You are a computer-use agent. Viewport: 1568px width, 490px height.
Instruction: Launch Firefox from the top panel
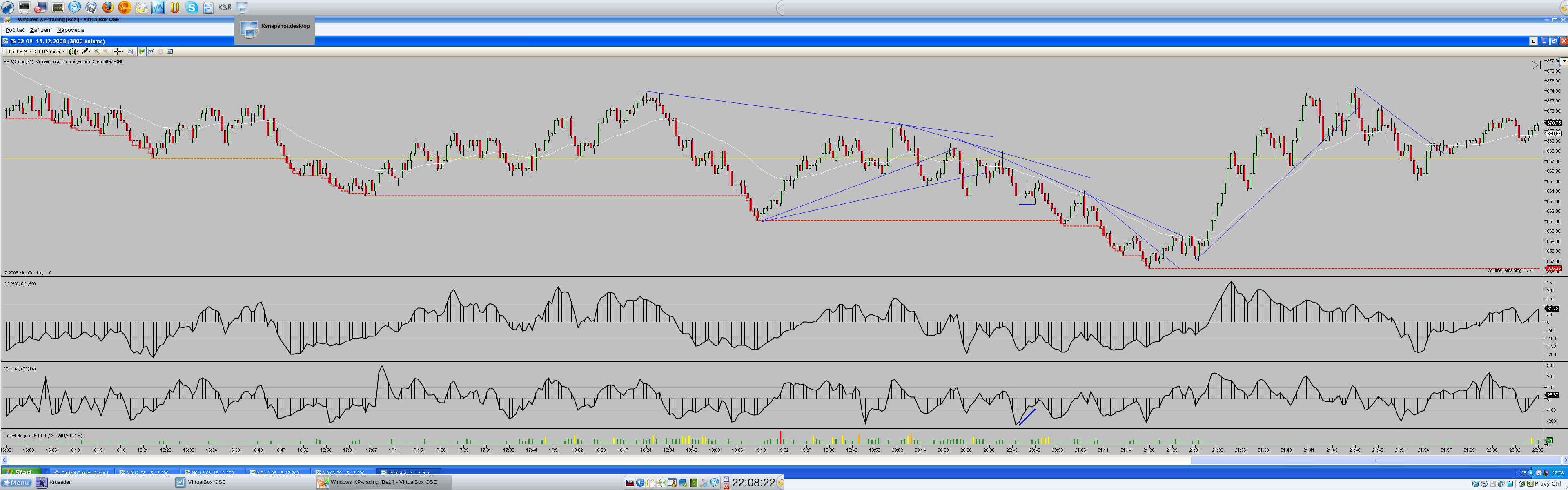(x=108, y=7)
